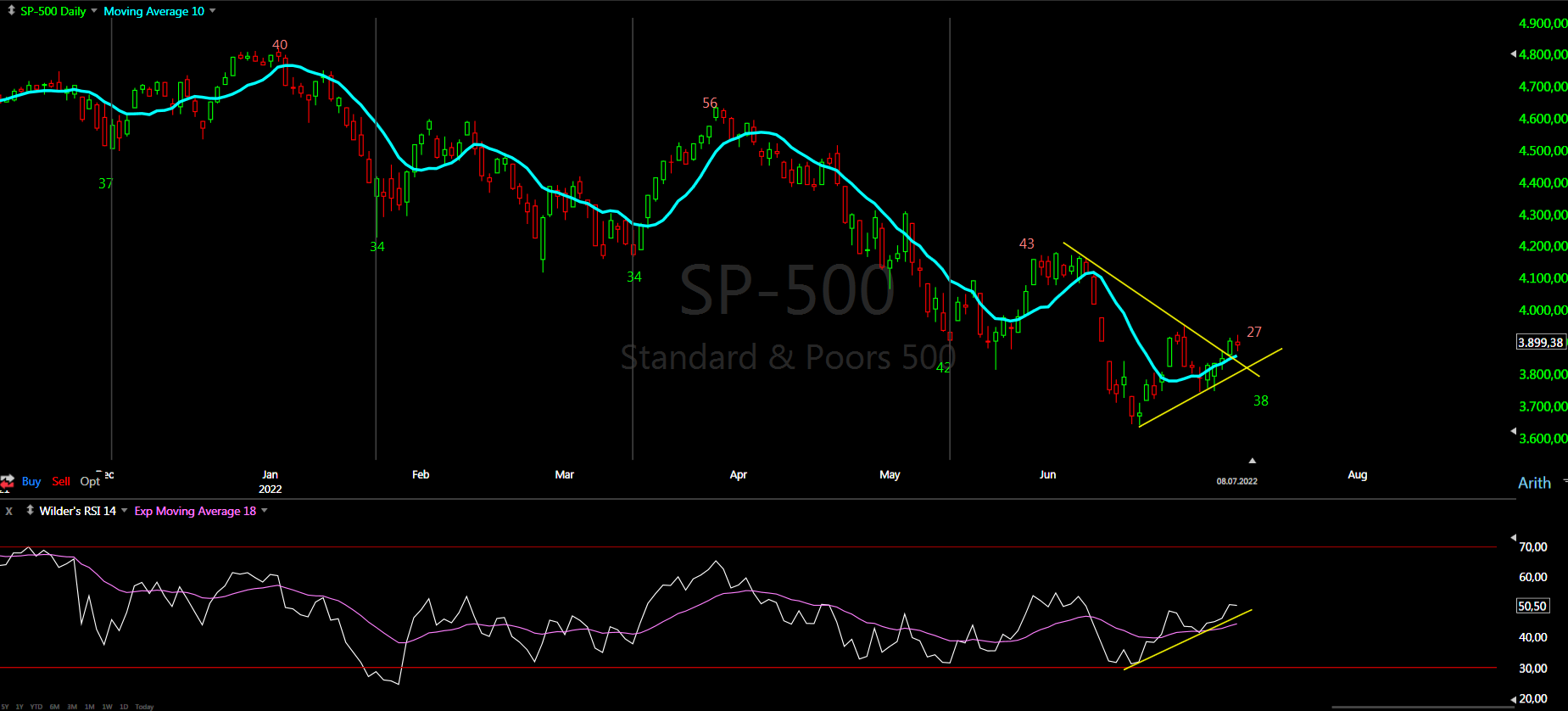Click the Jun label on the time axis
This screenshot has width=1568, height=711.
[x=1047, y=474]
